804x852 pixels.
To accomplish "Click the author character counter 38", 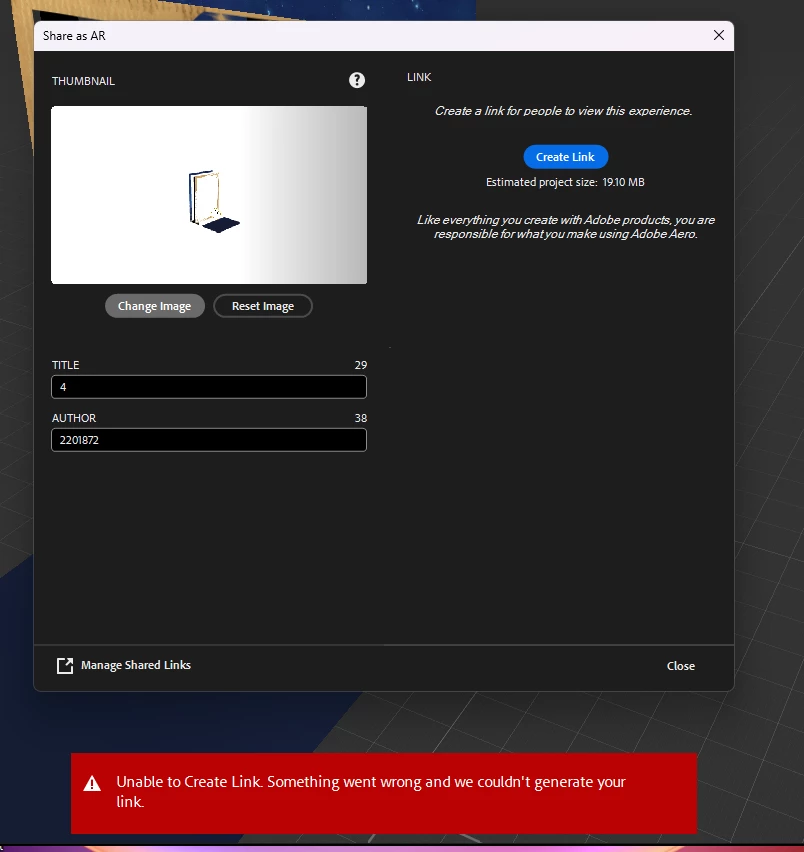I will click(361, 418).
